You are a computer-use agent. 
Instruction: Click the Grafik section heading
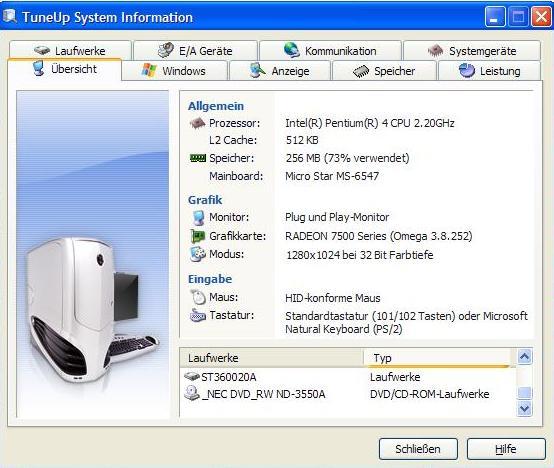coord(205,200)
